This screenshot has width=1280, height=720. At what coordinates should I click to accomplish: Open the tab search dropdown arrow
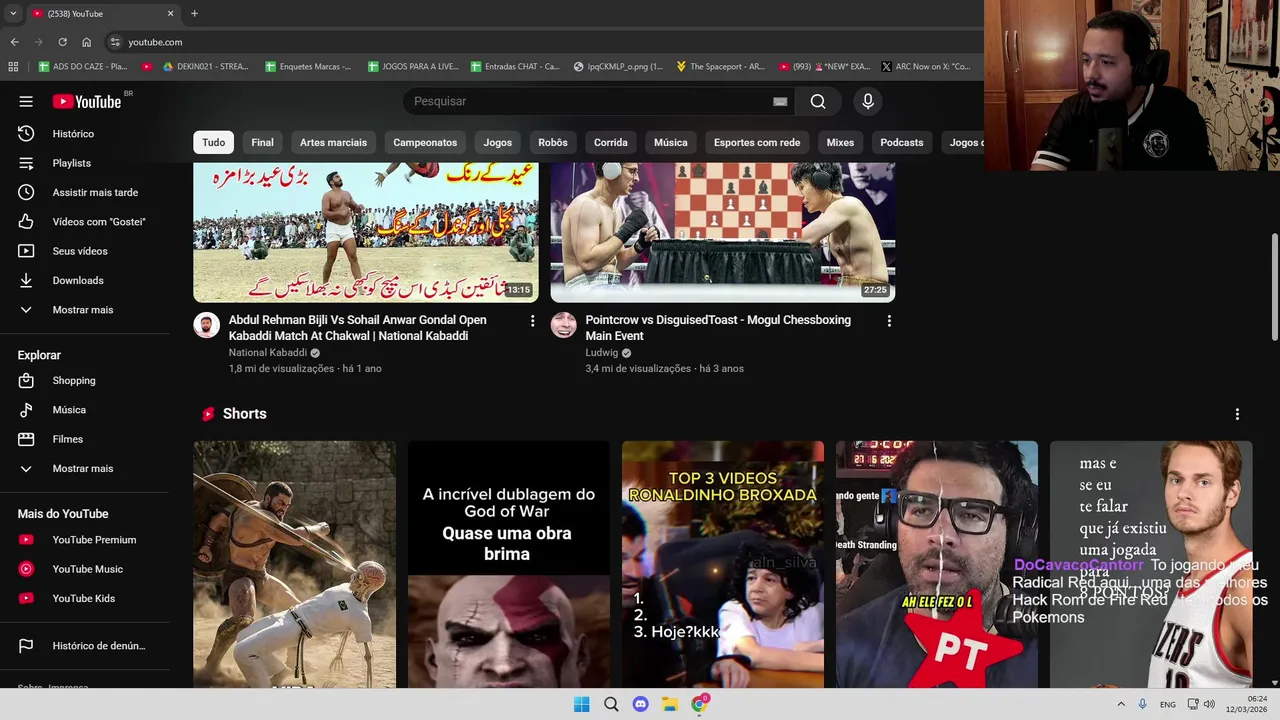[13, 13]
